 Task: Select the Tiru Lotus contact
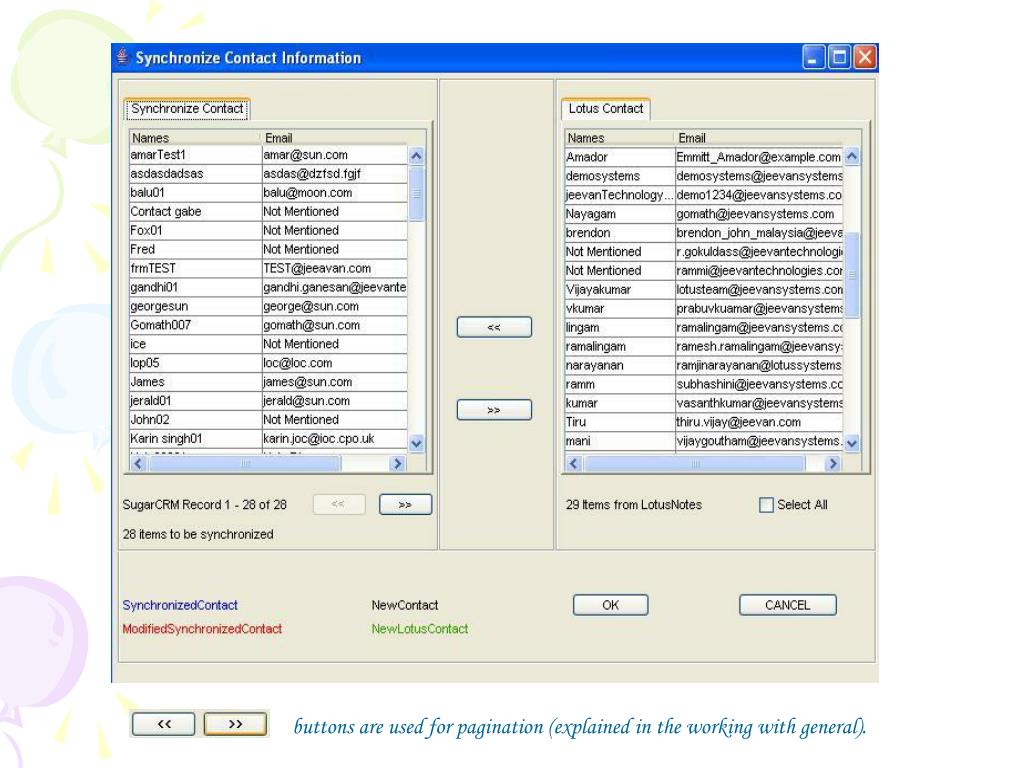click(x=704, y=423)
